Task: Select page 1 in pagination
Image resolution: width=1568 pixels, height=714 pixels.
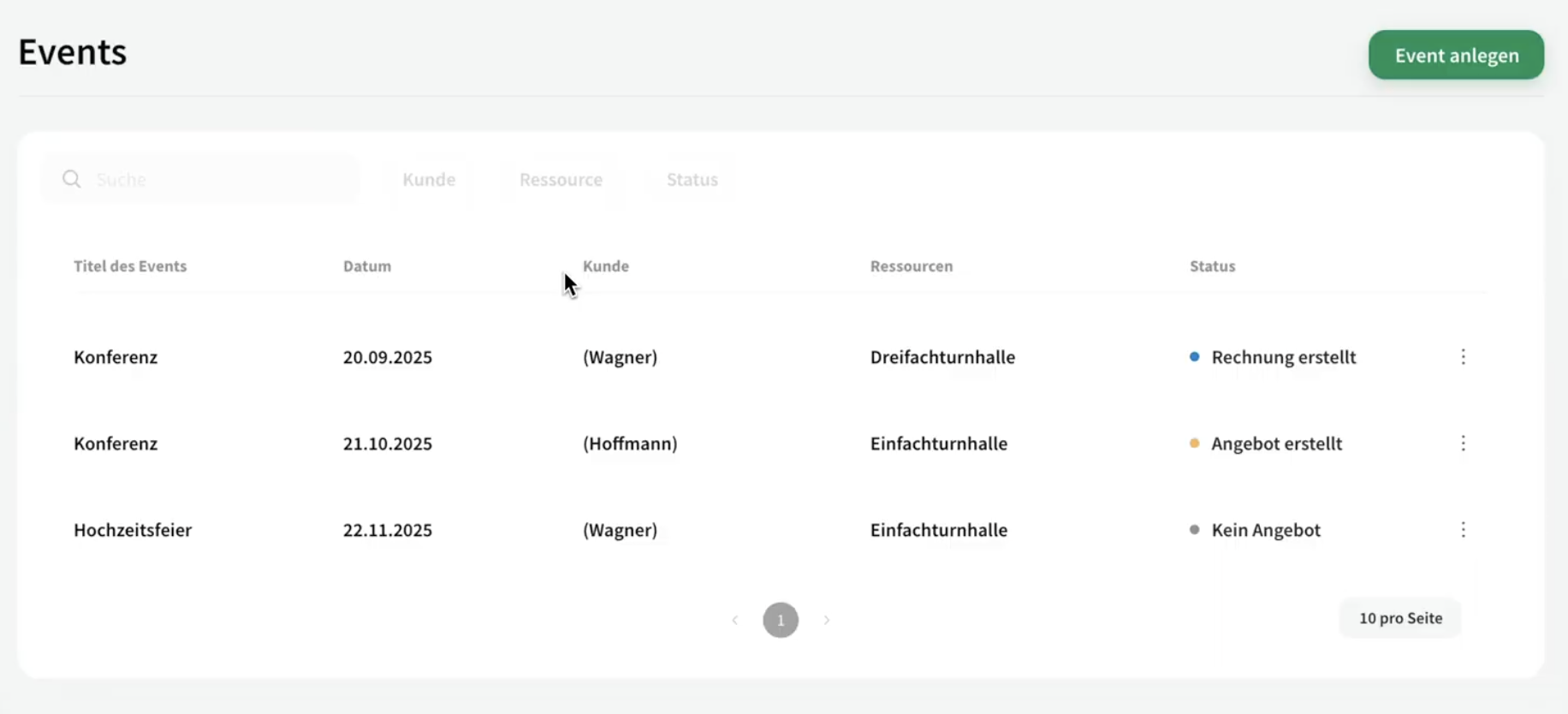Action: [781, 620]
